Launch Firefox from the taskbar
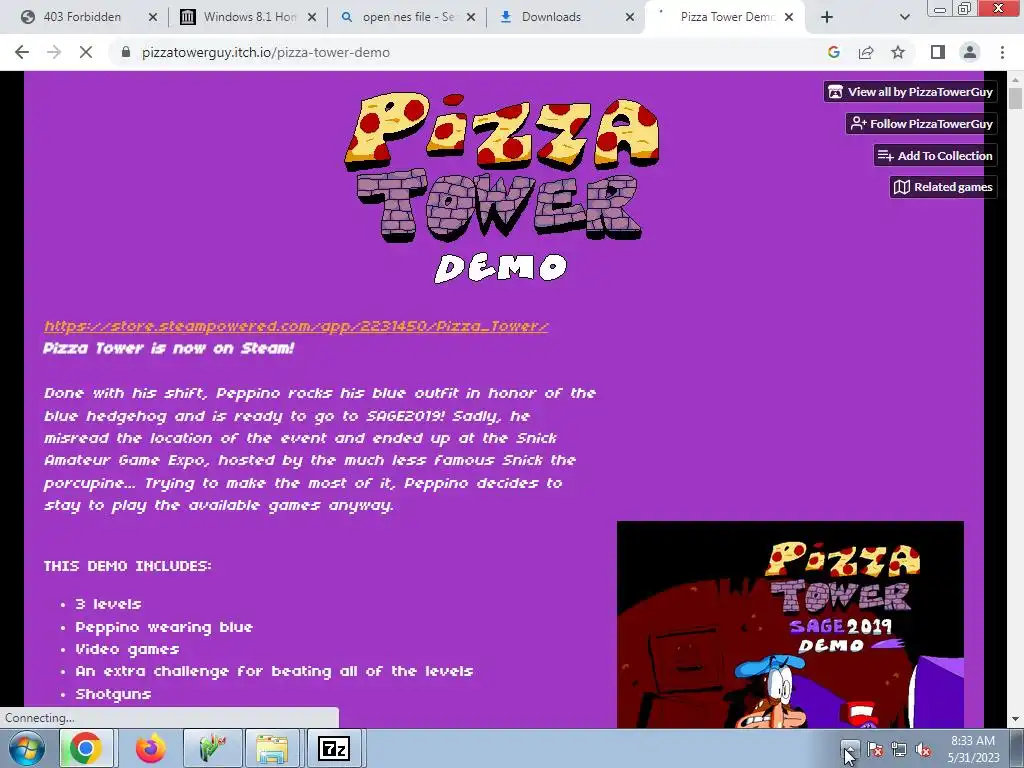Image resolution: width=1024 pixels, height=768 pixels. (150, 748)
